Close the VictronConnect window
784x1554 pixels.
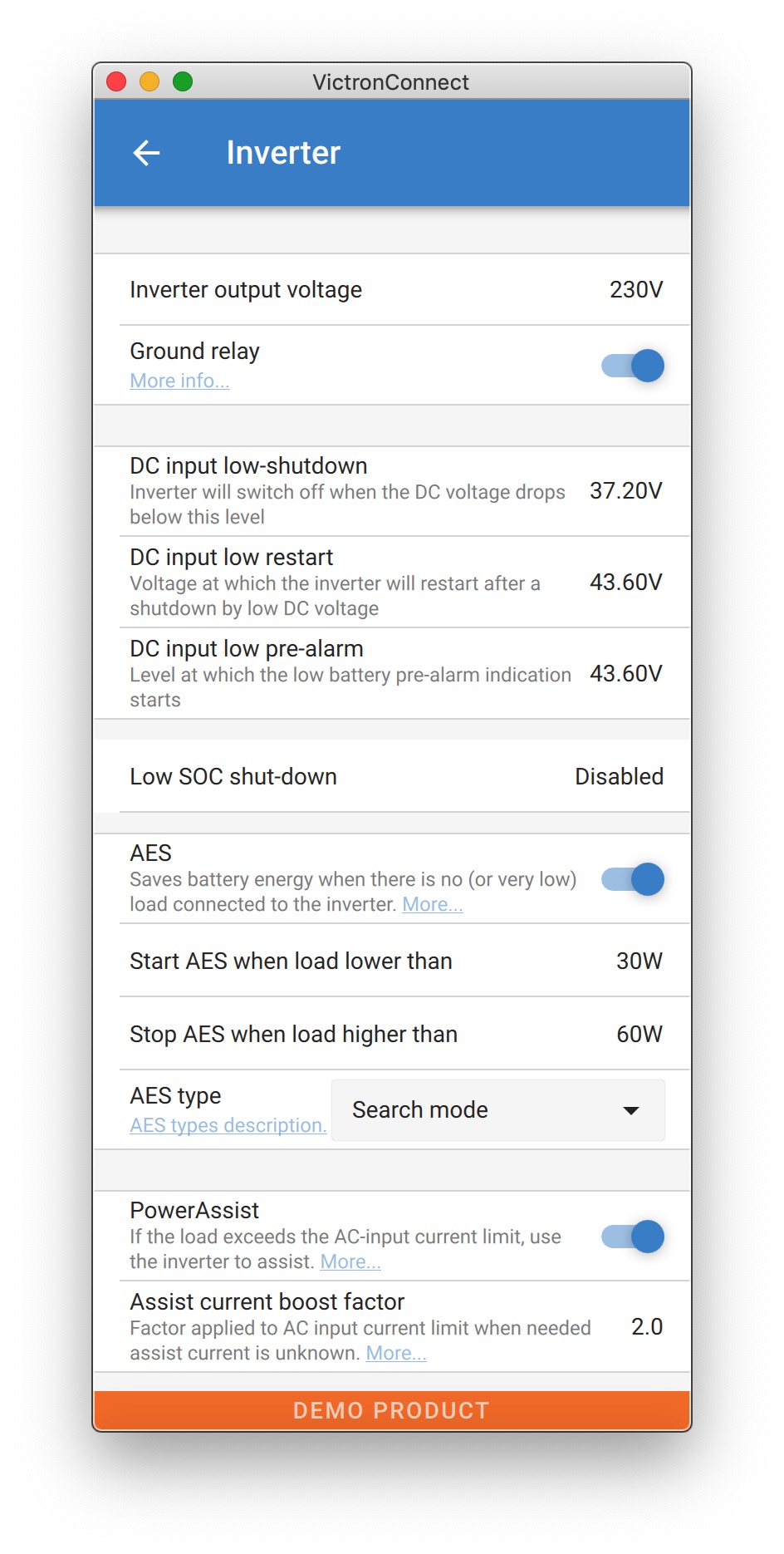point(116,81)
